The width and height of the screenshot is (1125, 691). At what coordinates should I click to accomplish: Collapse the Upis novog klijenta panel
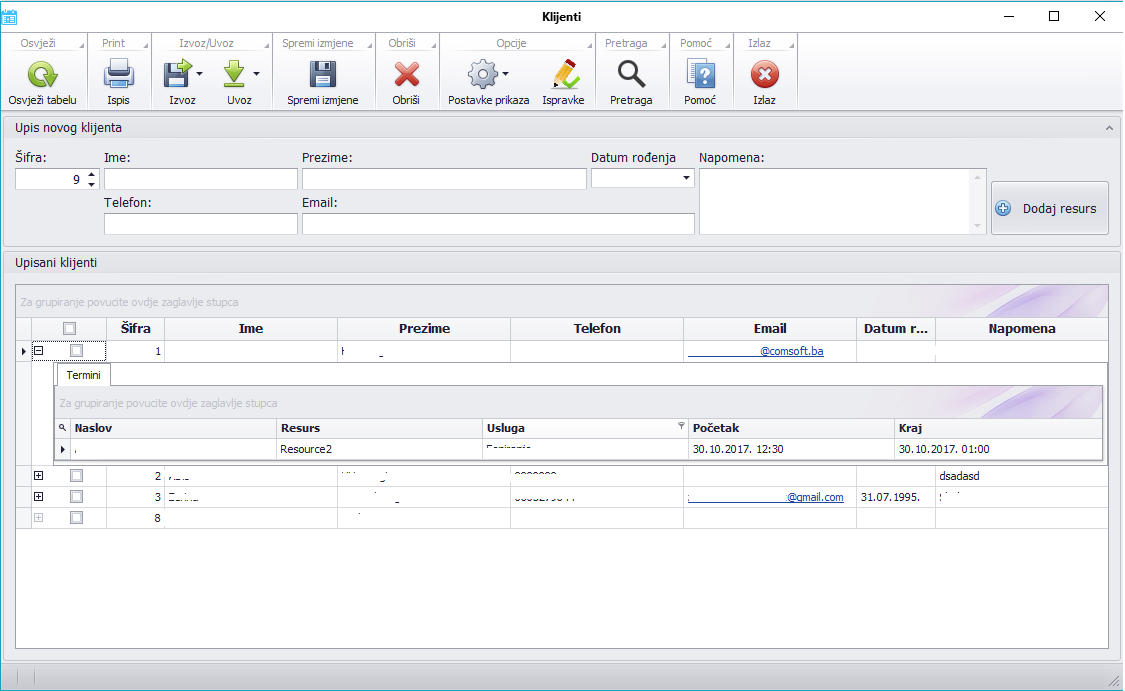1109,128
